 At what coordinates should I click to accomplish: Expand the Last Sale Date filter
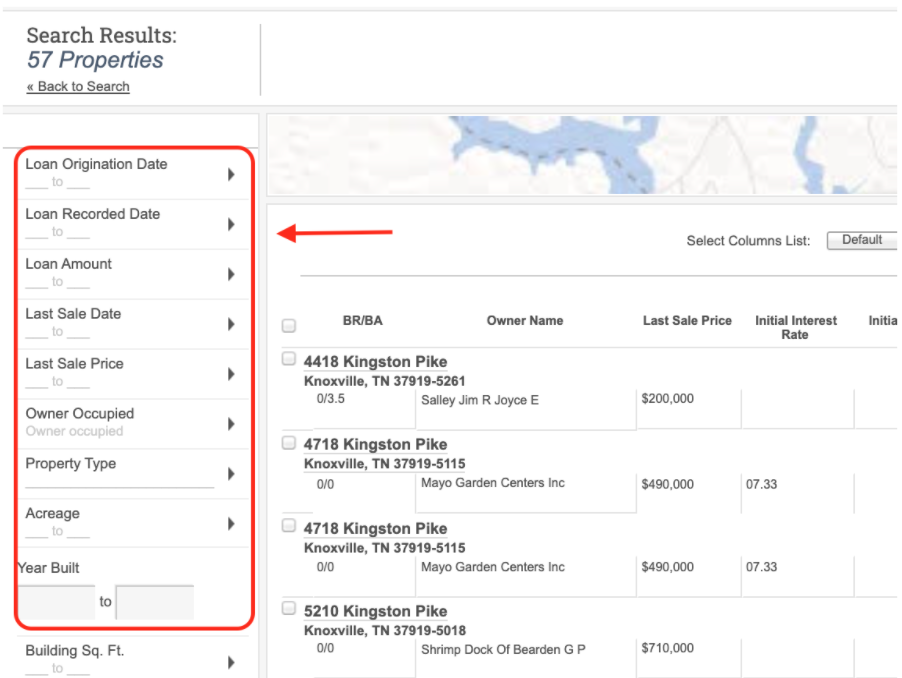point(231,323)
